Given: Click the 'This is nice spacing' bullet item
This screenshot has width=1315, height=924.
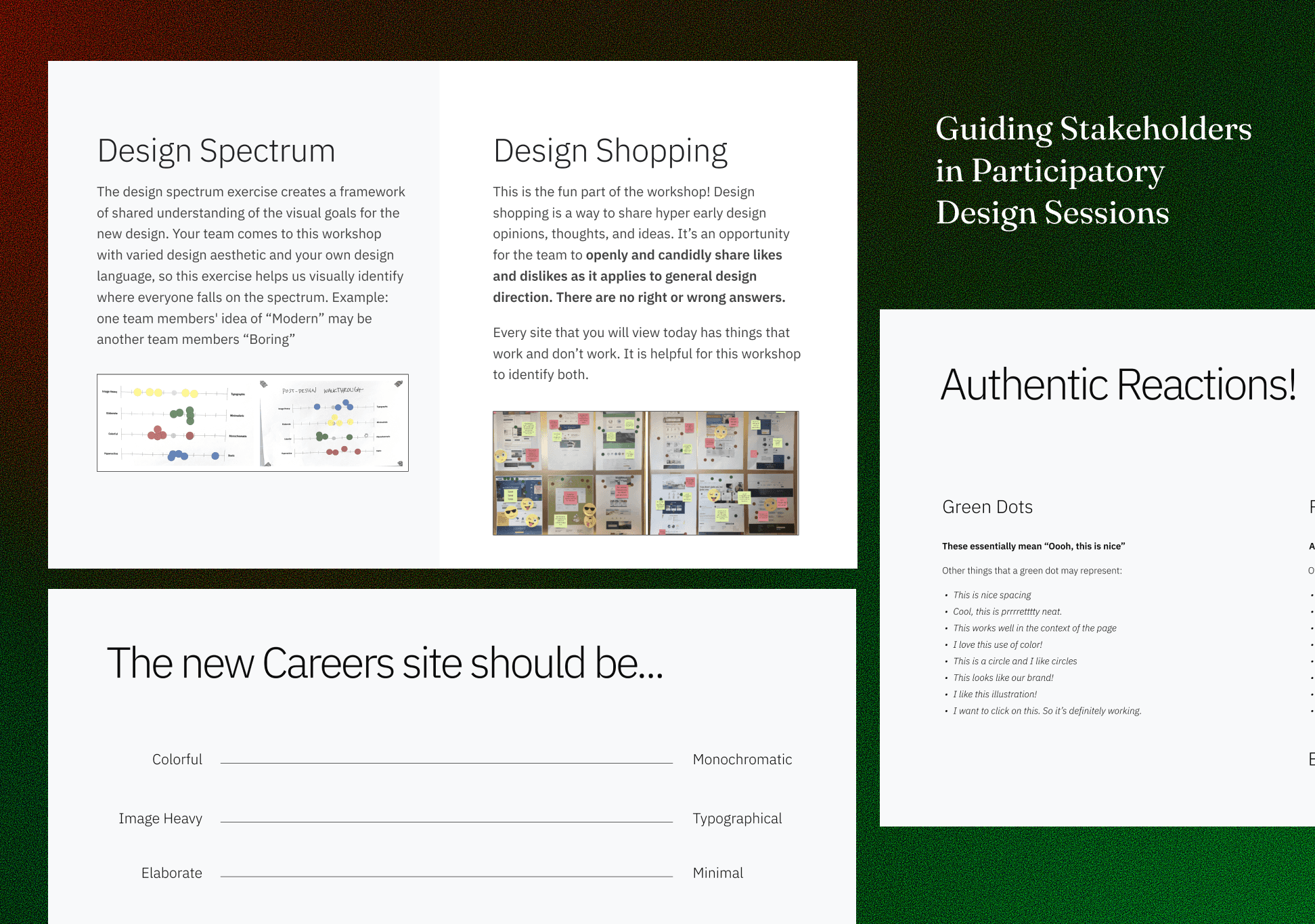Looking at the screenshot, I should (x=991, y=595).
